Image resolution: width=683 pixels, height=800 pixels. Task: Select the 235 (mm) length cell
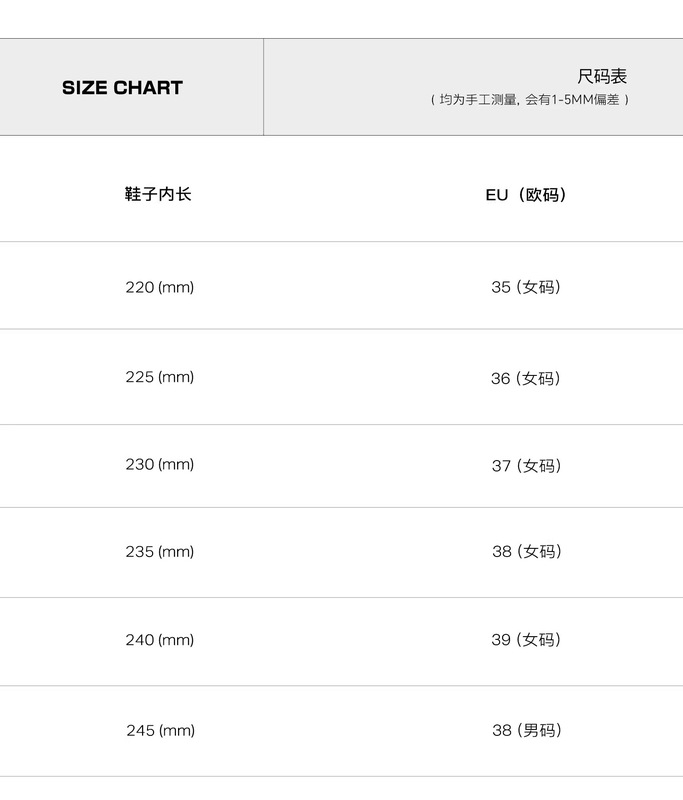(160, 551)
